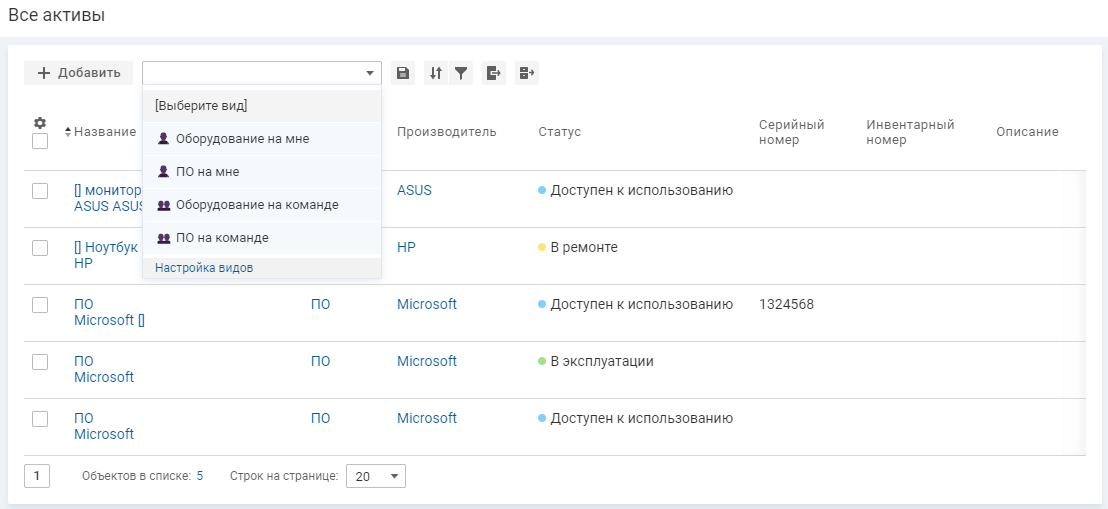Click the filter funnel icon
The height and width of the screenshot is (509, 1108).
pyautogui.click(x=461, y=73)
